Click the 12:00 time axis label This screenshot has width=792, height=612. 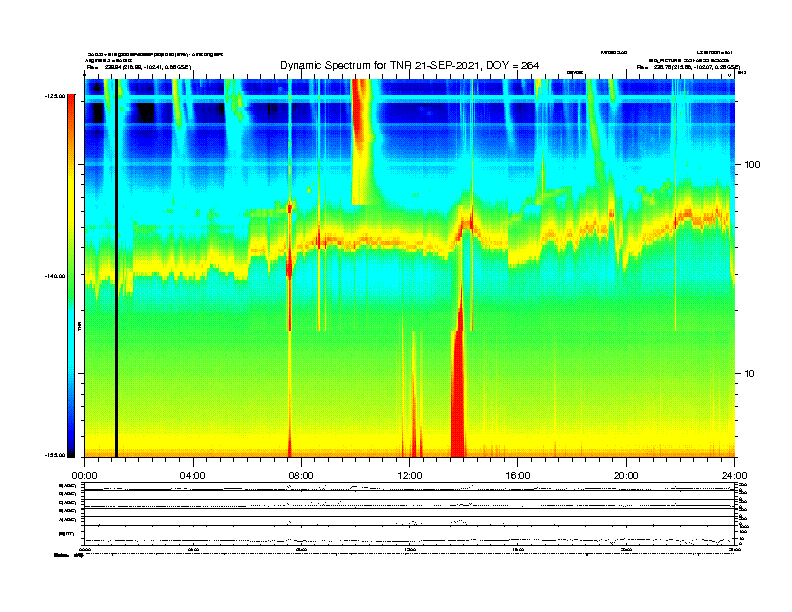coord(410,476)
